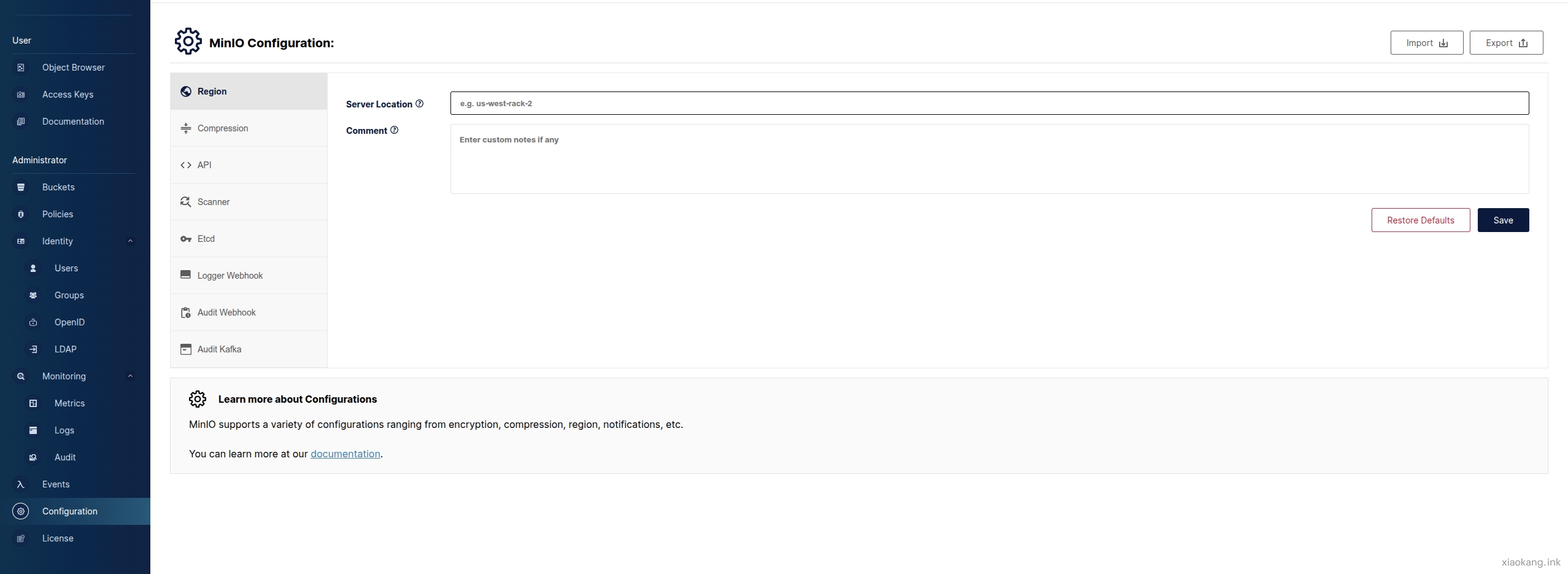The height and width of the screenshot is (574, 1568).
Task: Click the License sidebar icon
Action: (21, 538)
